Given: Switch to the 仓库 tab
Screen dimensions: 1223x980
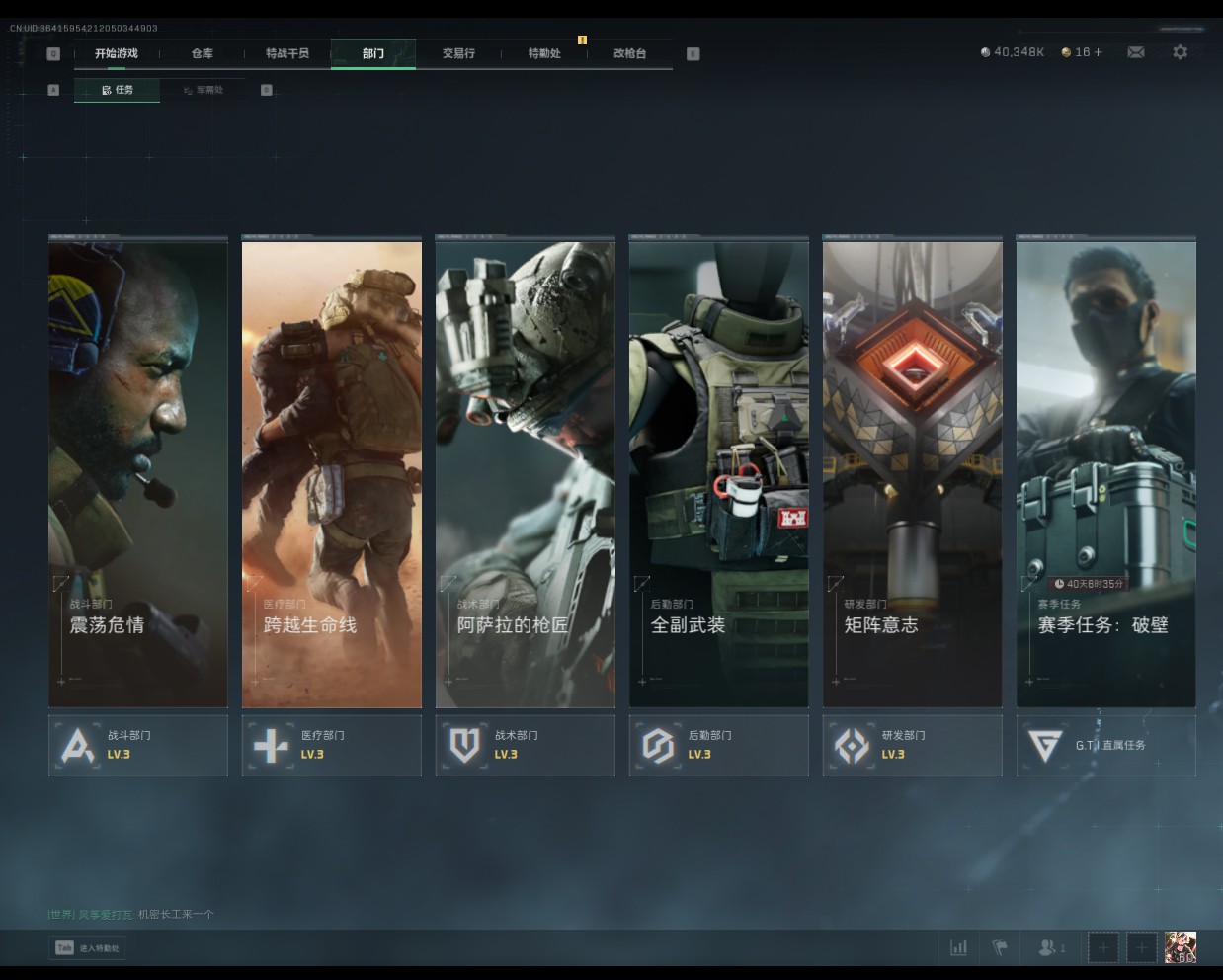Looking at the screenshot, I should [202, 53].
